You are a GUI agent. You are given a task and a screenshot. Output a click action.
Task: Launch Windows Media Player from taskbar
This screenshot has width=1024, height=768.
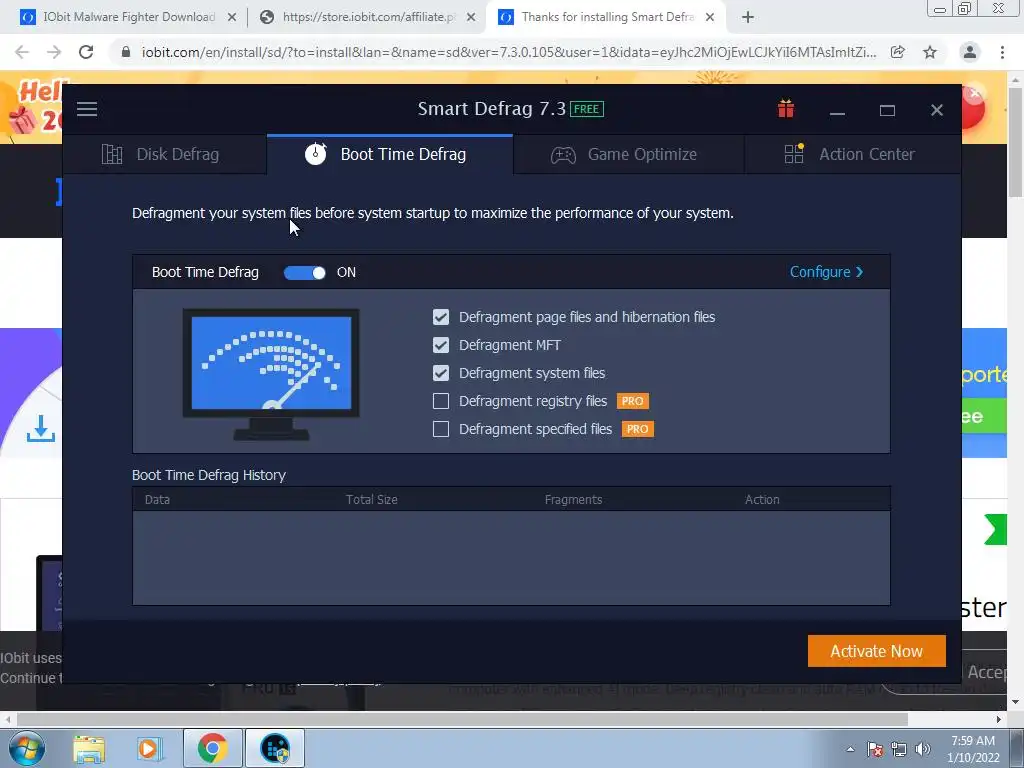pyautogui.click(x=149, y=748)
